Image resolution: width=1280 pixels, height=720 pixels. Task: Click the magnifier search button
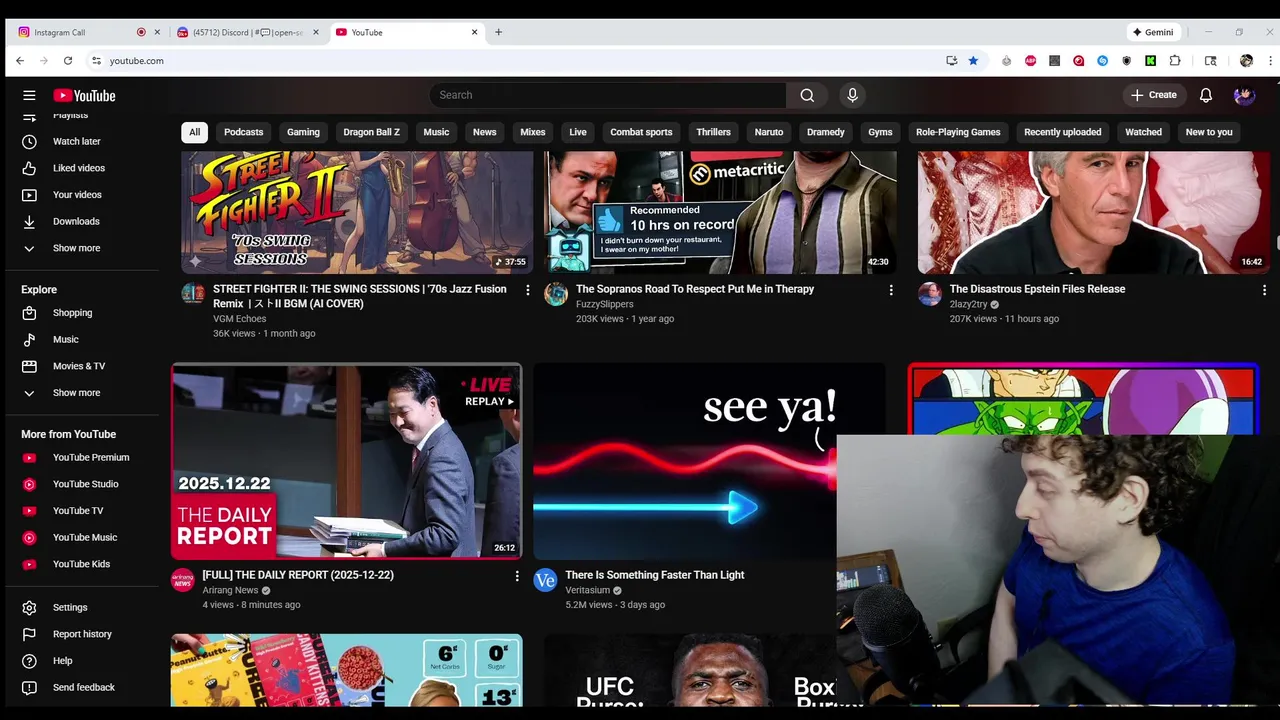(x=807, y=95)
